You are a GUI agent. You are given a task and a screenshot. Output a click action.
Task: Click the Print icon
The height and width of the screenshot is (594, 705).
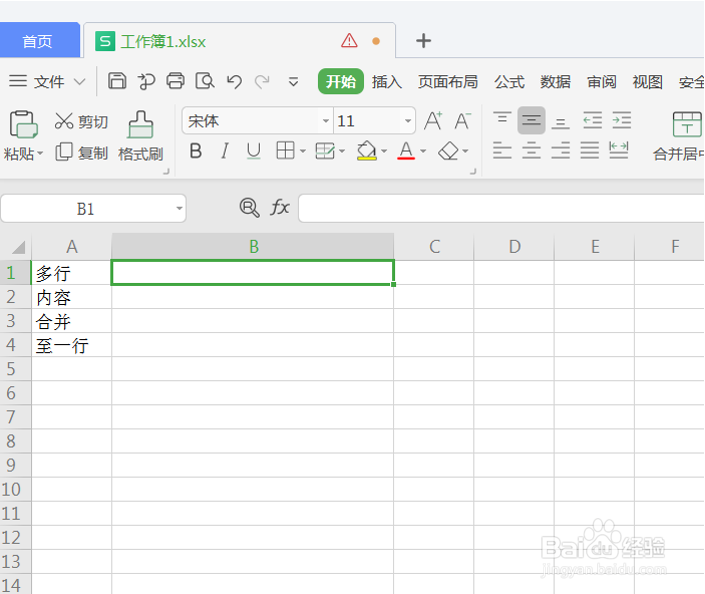coord(175,81)
